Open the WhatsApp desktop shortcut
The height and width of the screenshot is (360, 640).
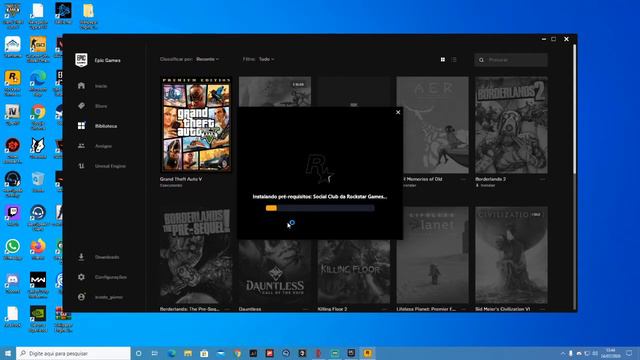pos(13,249)
